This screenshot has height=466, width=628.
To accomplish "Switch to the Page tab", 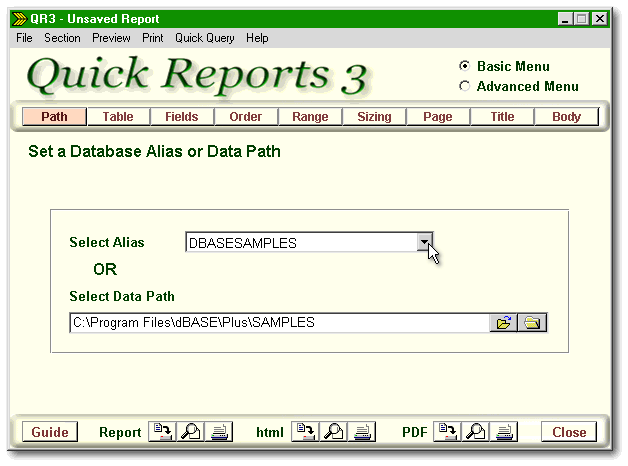I will (x=438, y=116).
